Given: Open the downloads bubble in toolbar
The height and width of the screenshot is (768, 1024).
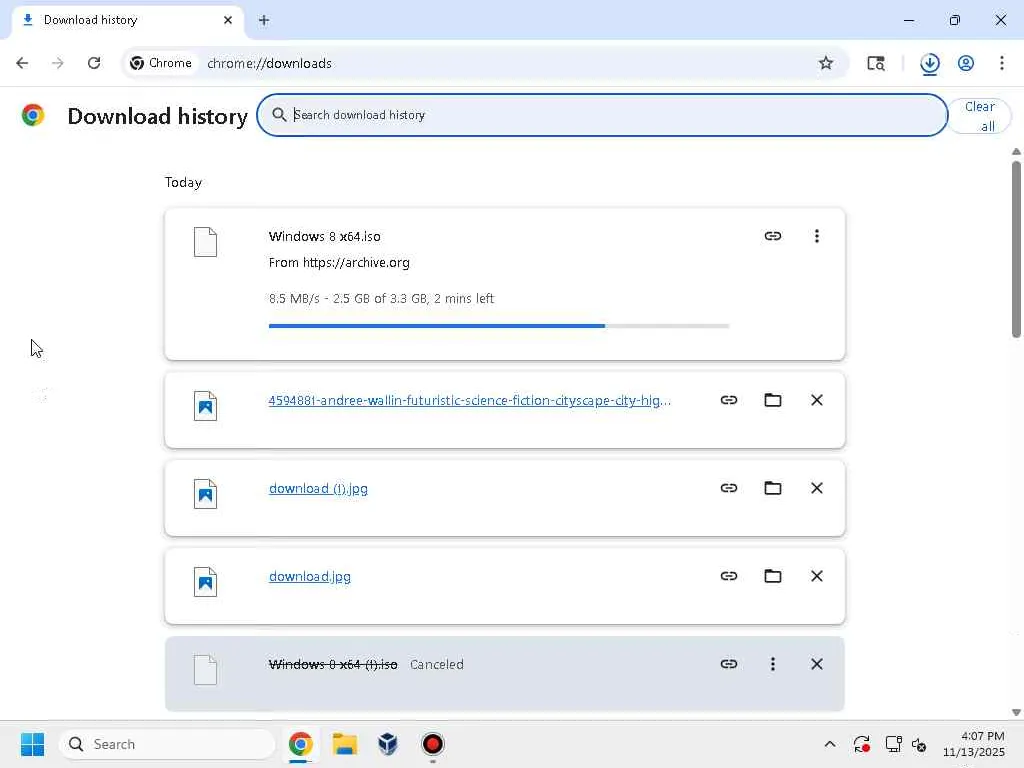Looking at the screenshot, I should click(930, 63).
